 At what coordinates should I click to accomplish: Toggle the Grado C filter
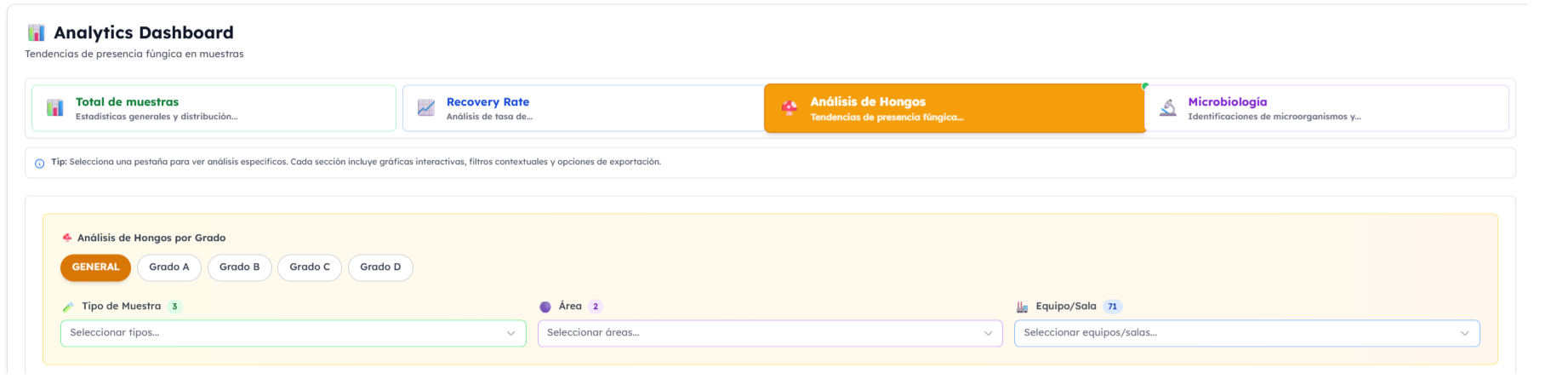click(x=310, y=267)
